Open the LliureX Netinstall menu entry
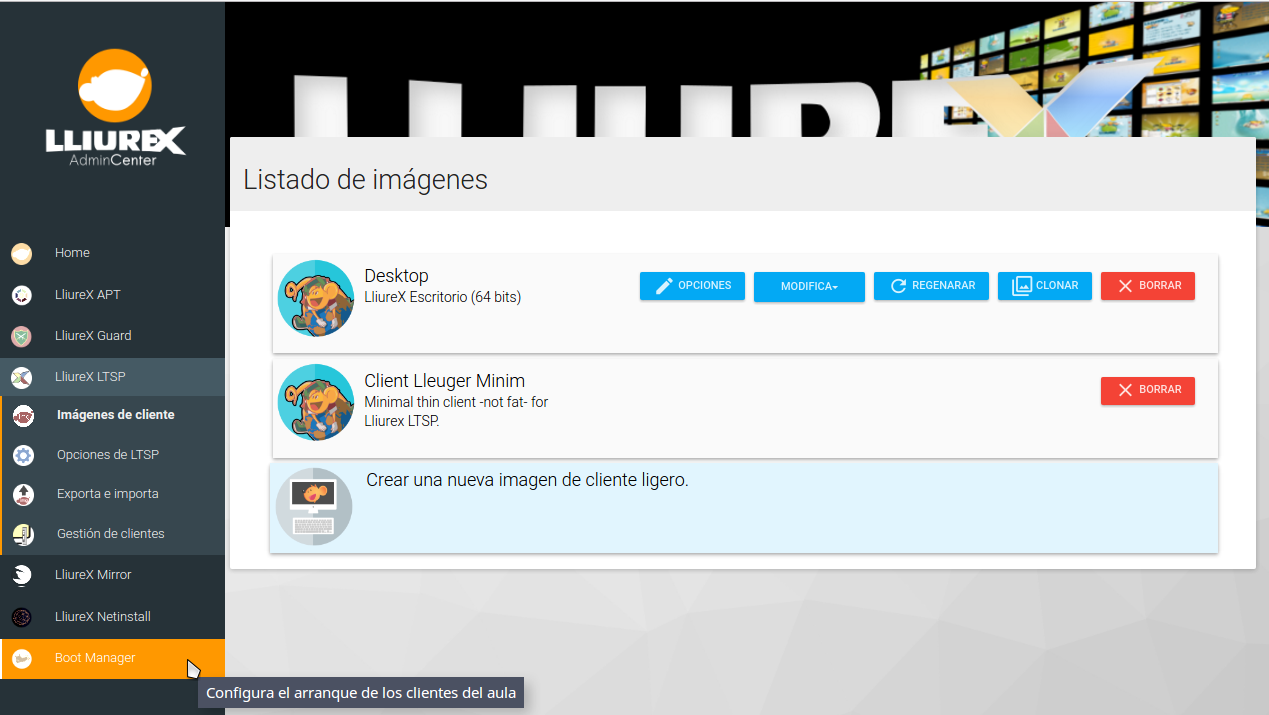The image size is (1269, 715). pyautogui.click(x=112, y=617)
